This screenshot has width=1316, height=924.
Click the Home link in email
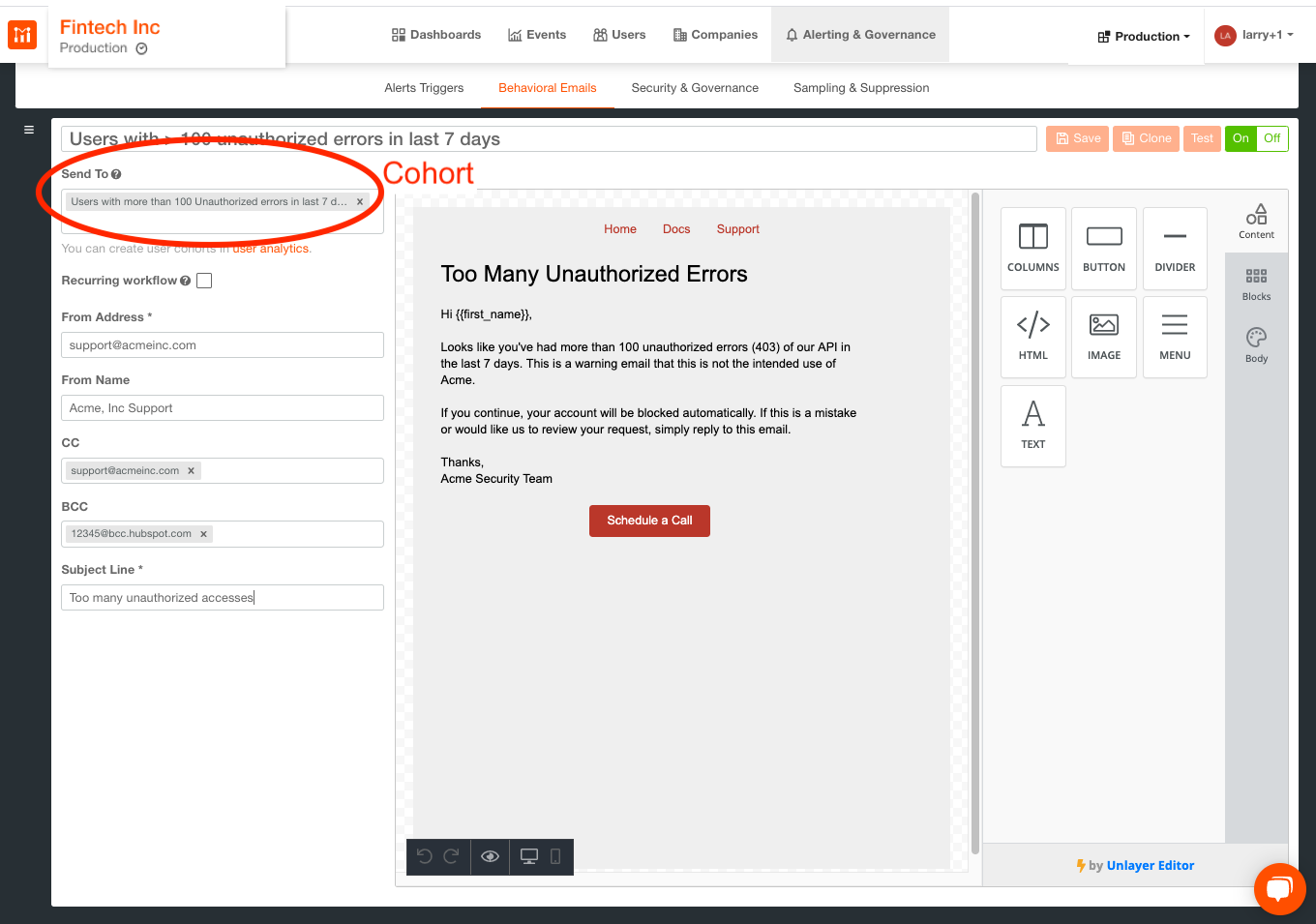(620, 229)
